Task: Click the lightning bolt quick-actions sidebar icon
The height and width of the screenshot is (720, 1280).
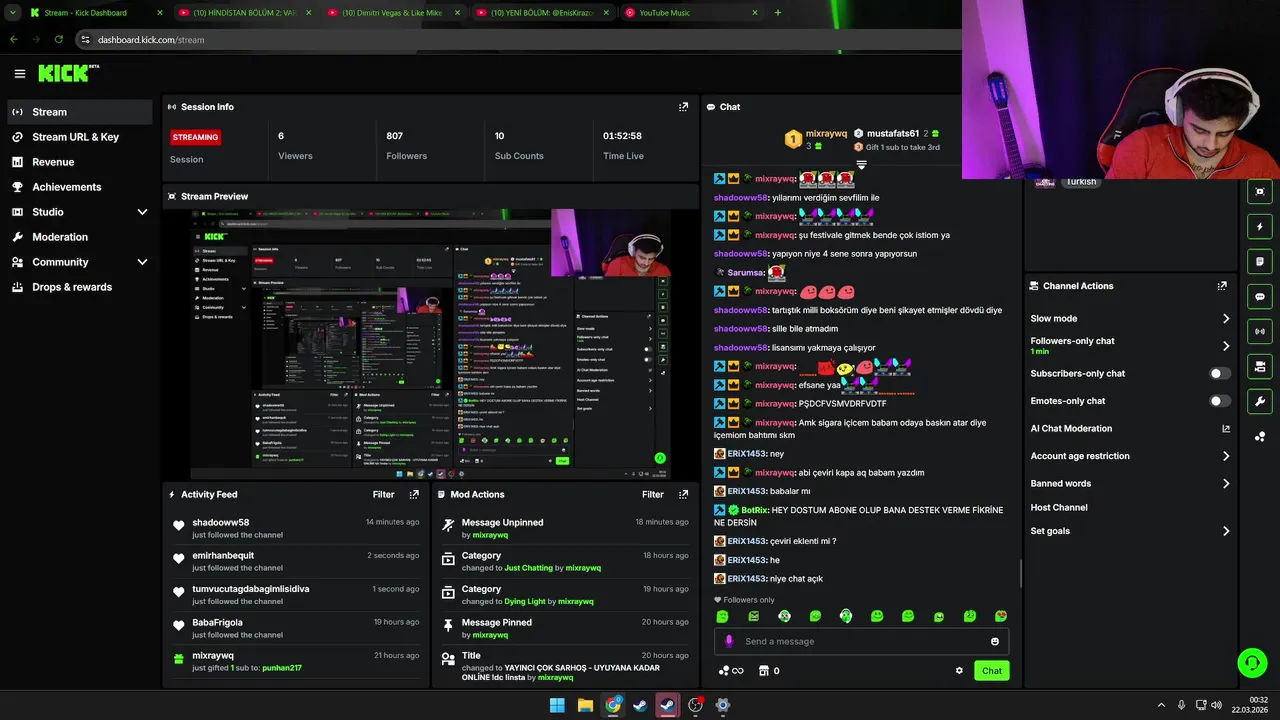Action: [1260, 226]
